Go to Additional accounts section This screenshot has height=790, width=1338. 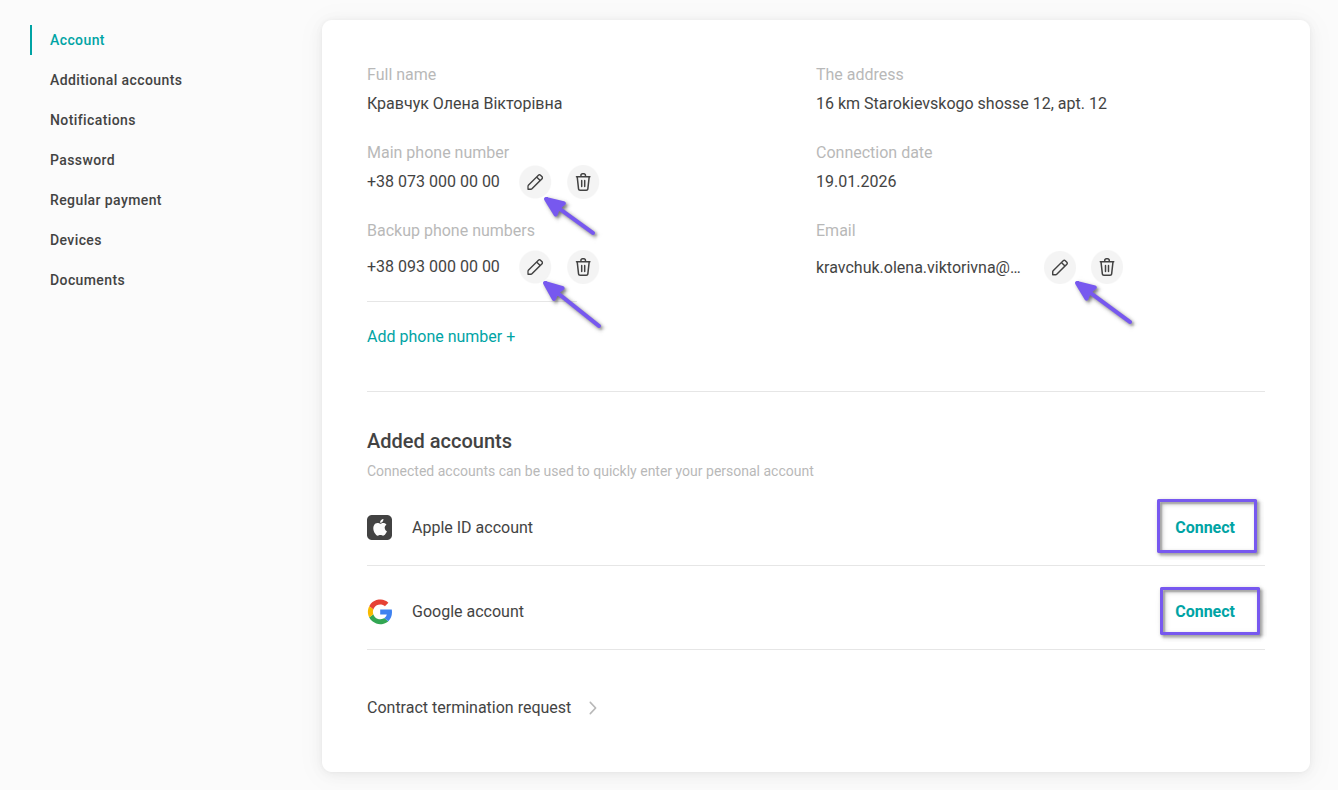coord(116,80)
